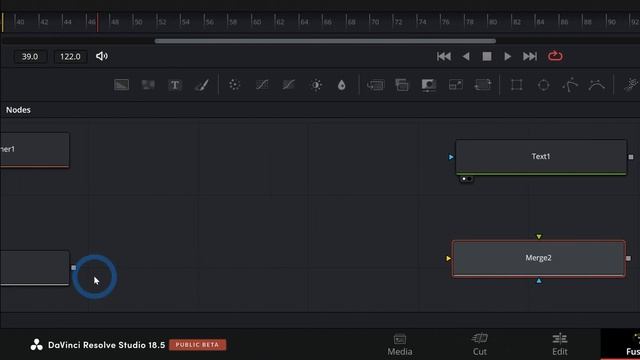This screenshot has width=640, height=360.
Task: Add a Merge node from the toolbar
Action: point(376,85)
